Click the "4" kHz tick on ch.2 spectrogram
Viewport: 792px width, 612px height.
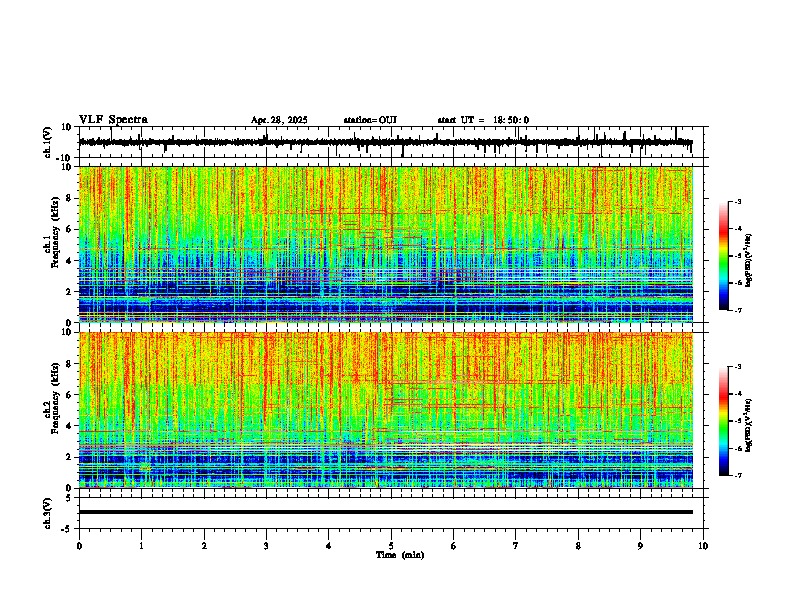[x=69, y=426]
